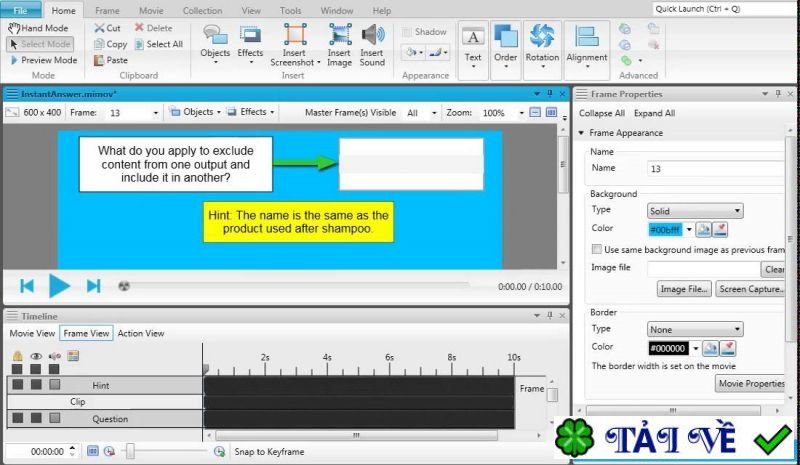Open the File menu

click(20, 10)
